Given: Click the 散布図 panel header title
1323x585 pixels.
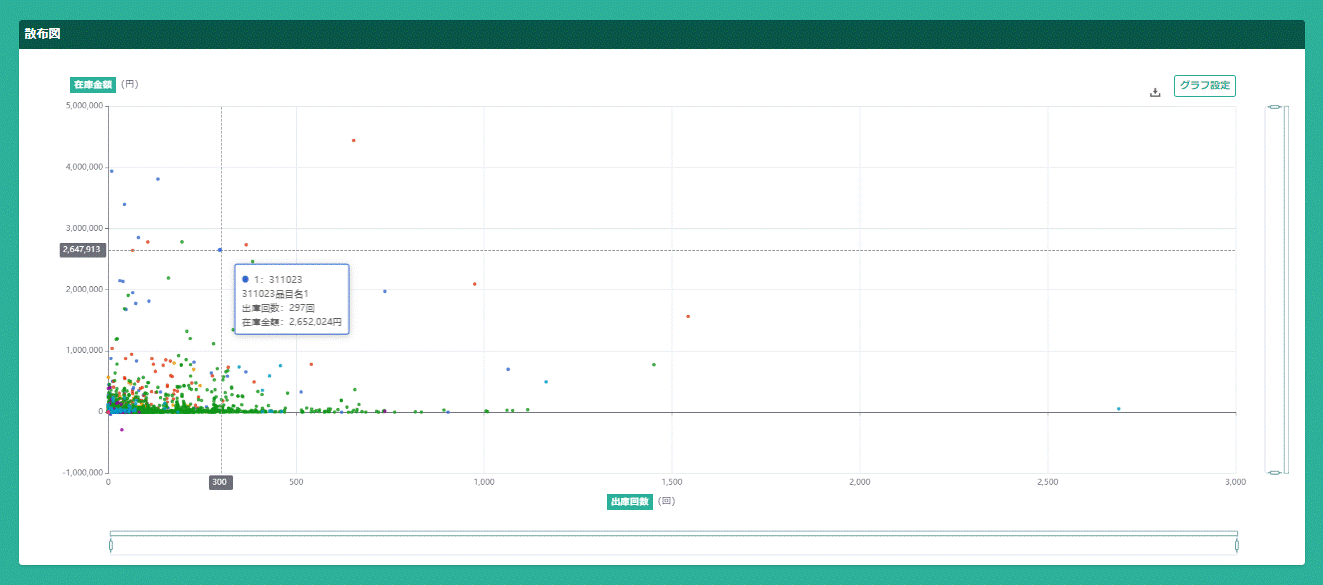Looking at the screenshot, I should tap(43, 34).
